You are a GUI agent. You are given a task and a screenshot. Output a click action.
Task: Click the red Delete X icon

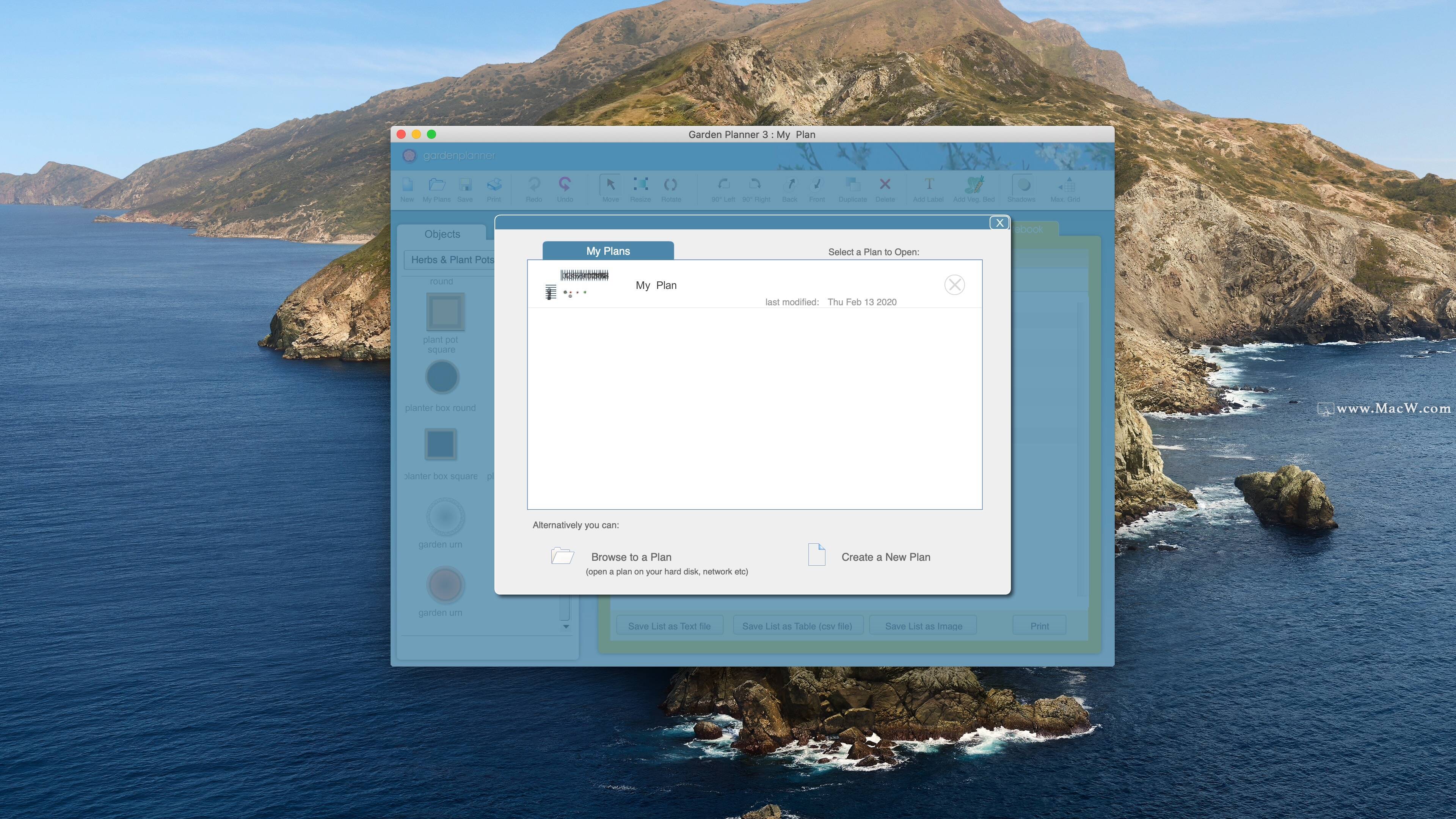[x=885, y=185]
